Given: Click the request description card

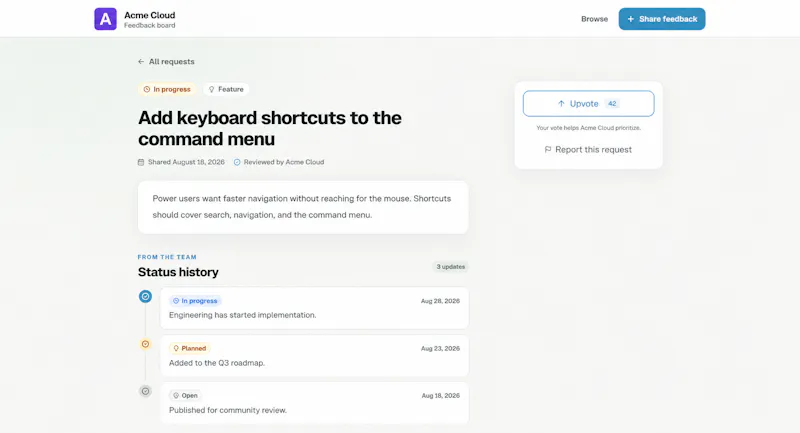Looking at the screenshot, I should tap(303, 207).
